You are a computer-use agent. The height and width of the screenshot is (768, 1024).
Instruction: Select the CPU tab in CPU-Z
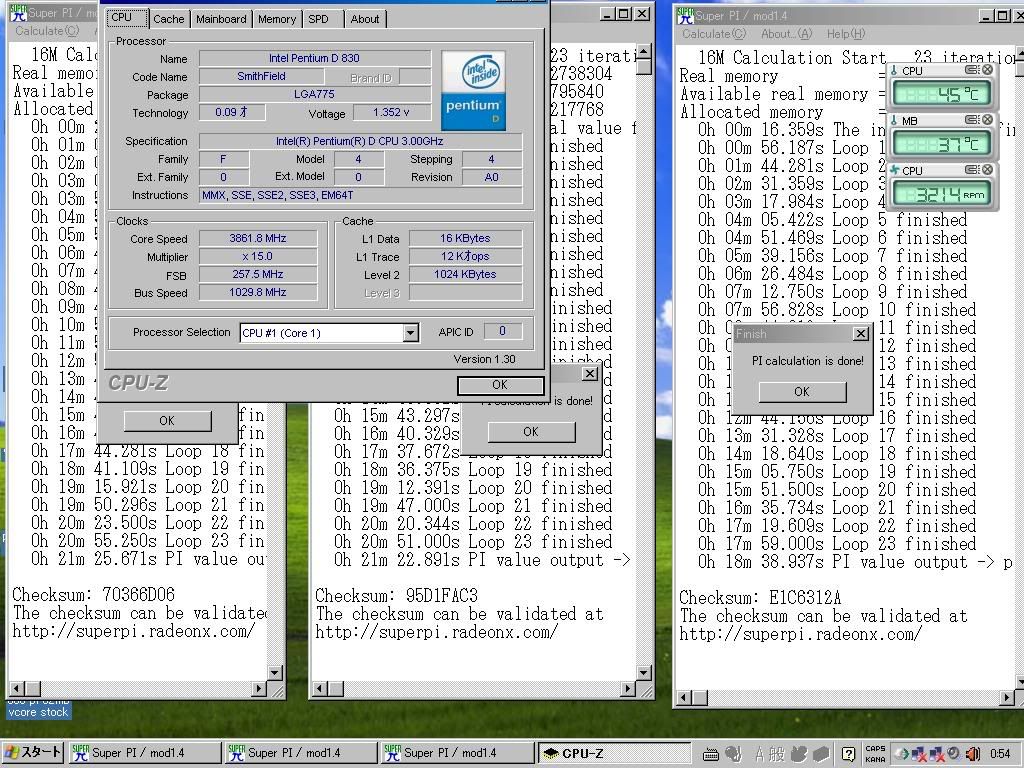coord(127,18)
